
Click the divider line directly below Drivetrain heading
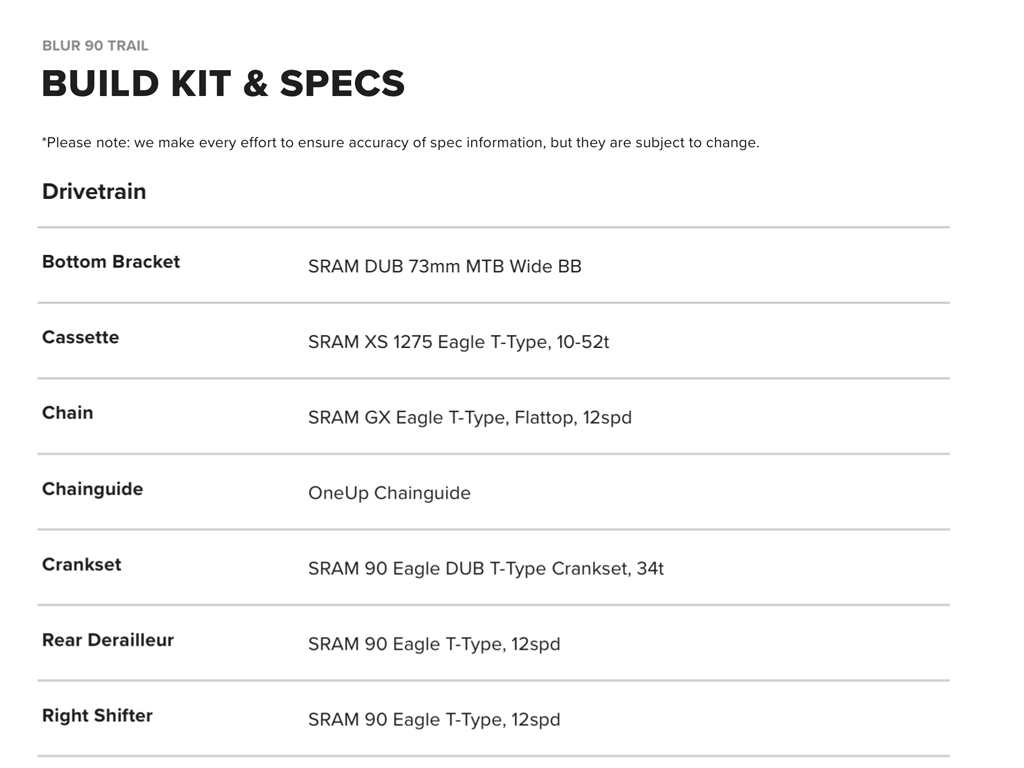click(x=493, y=228)
